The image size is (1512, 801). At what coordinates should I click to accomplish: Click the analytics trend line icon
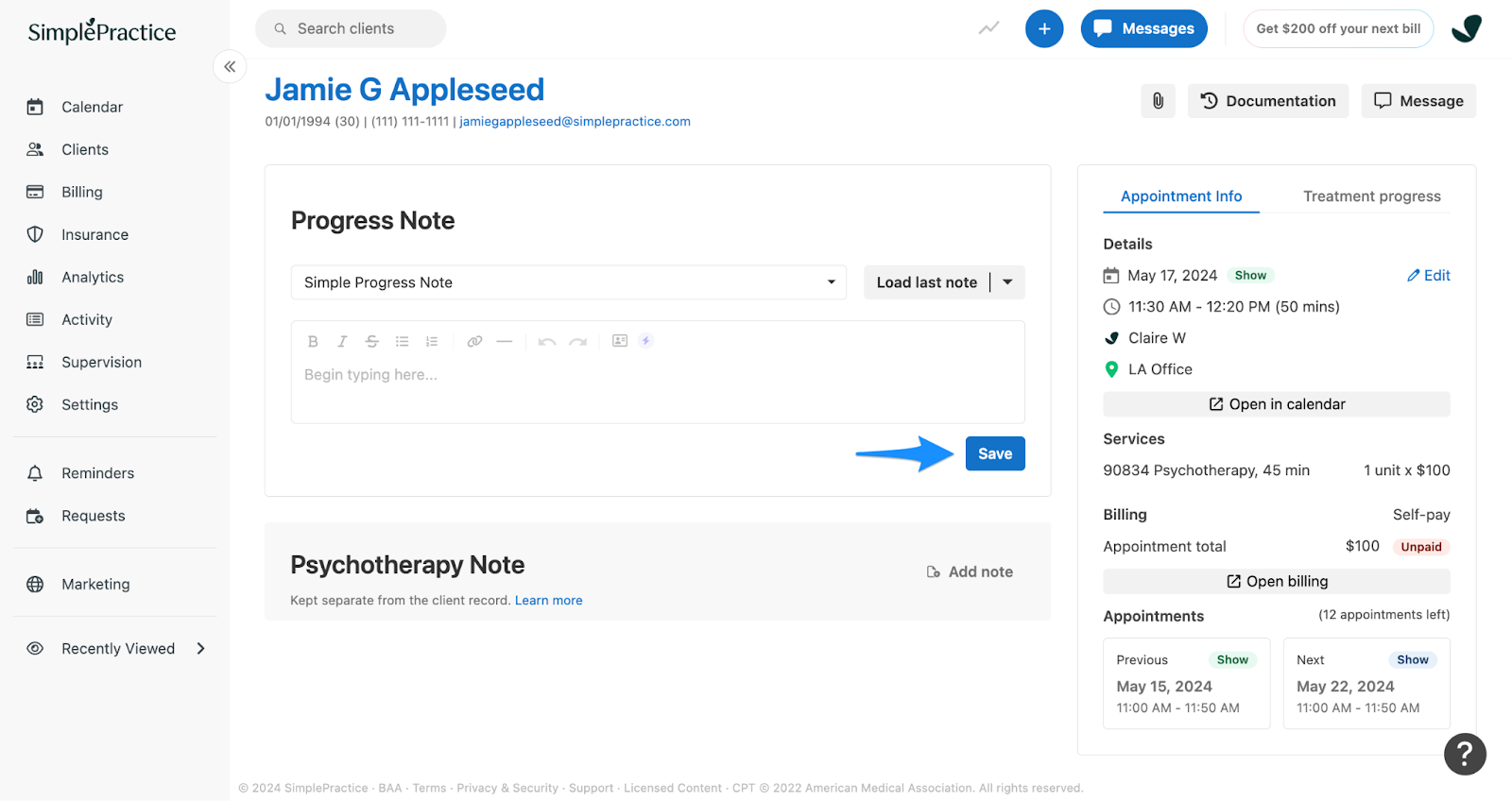(988, 28)
